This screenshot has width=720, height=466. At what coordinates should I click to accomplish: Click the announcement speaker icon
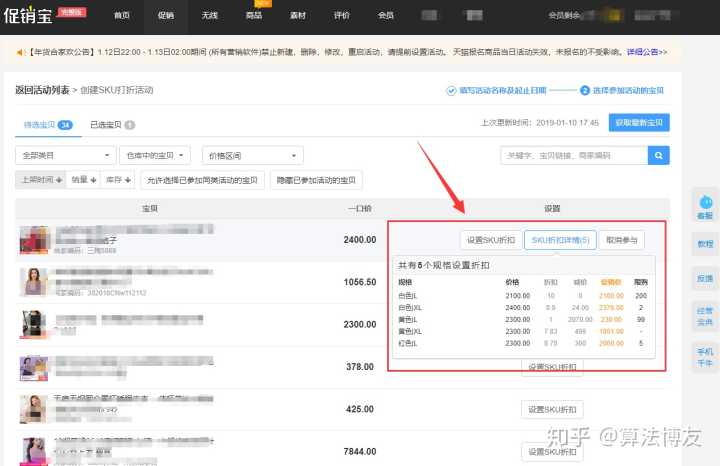point(21,51)
